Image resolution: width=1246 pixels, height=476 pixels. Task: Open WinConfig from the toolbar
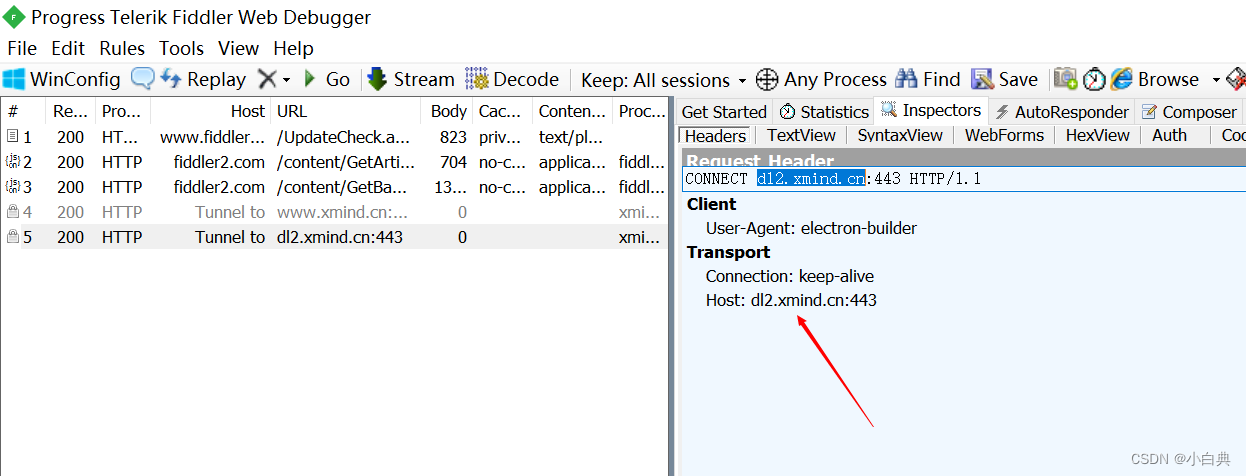tap(62, 79)
